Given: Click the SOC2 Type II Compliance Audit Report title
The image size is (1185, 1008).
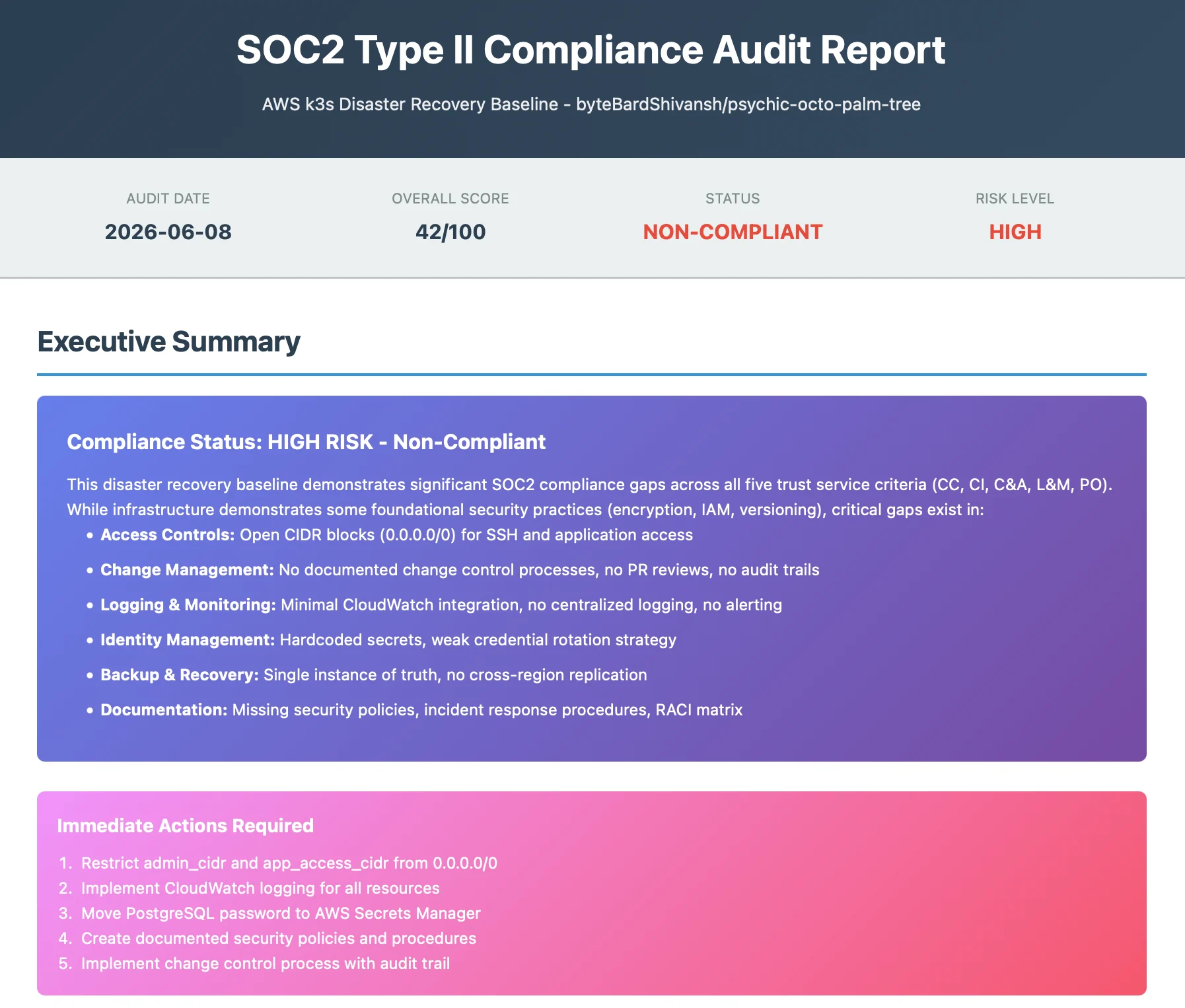Looking at the screenshot, I should coord(591,50).
